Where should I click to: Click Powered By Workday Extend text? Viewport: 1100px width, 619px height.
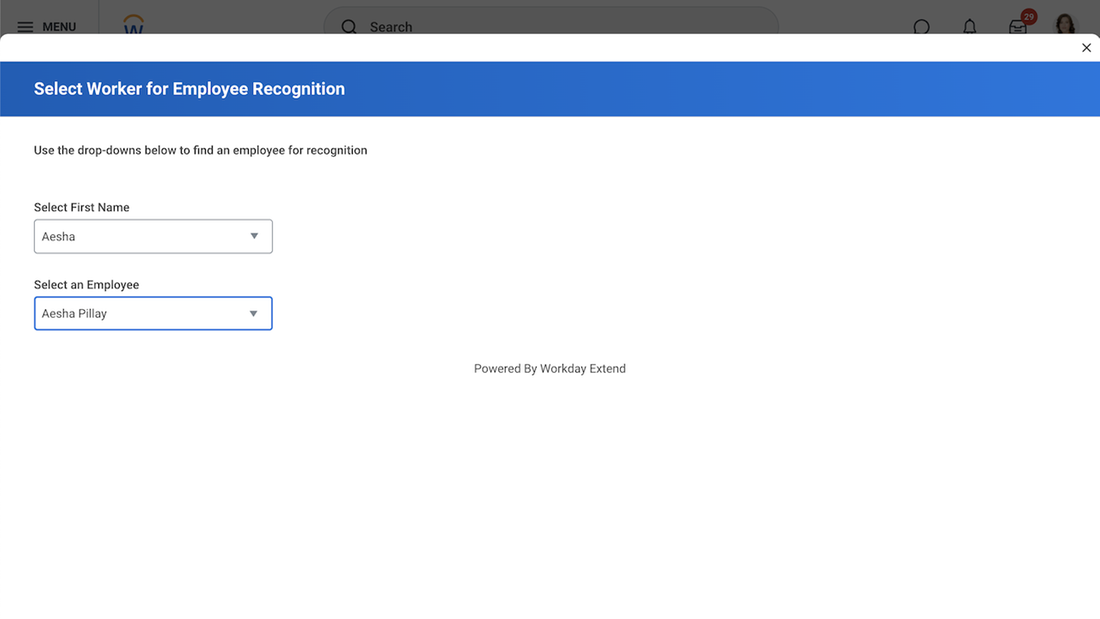click(x=549, y=368)
